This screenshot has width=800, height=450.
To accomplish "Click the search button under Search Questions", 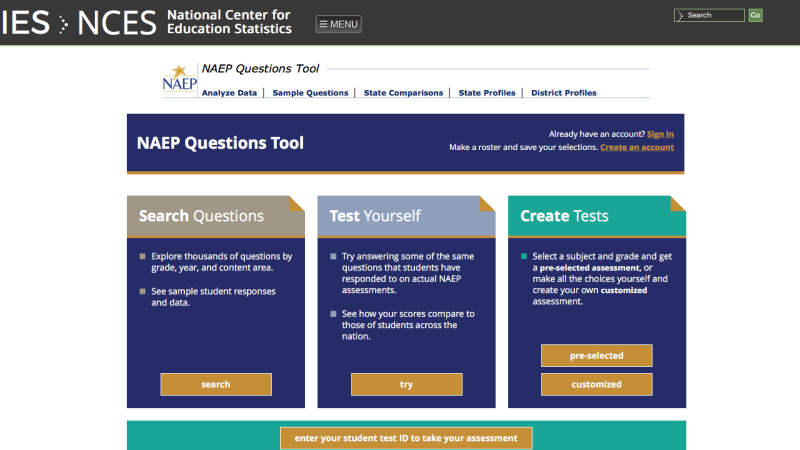I will pos(216,384).
